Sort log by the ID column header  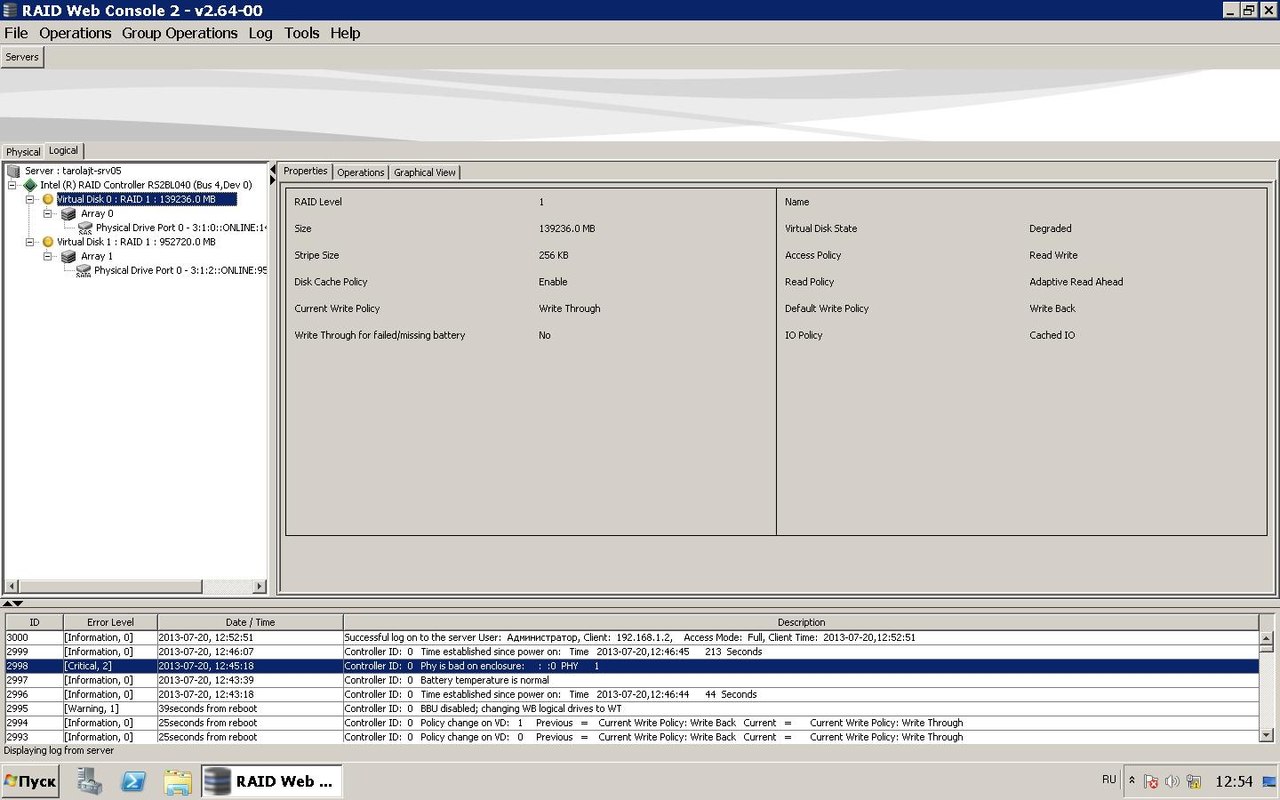[x=34, y=622]
